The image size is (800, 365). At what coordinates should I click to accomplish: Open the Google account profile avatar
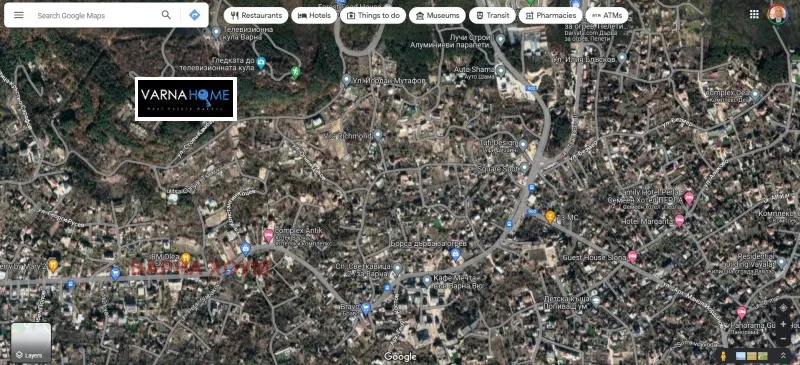[x=778, y=14]
